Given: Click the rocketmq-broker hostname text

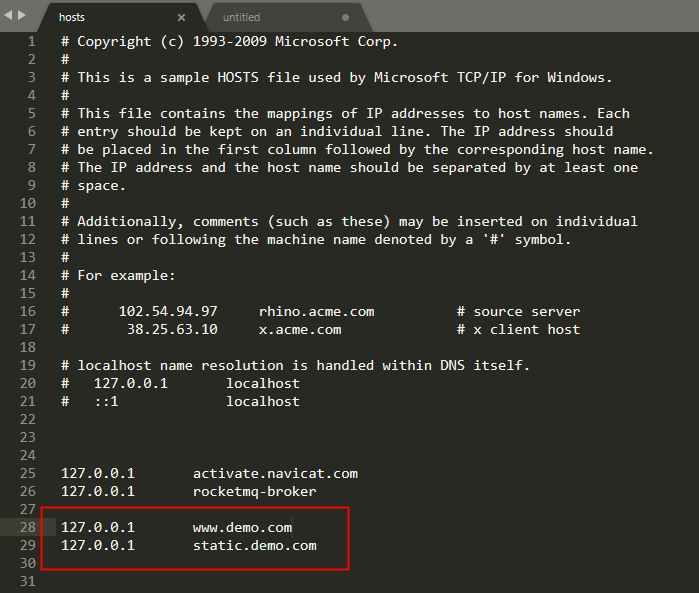Looking at the screenshot, I should (255, 491).
